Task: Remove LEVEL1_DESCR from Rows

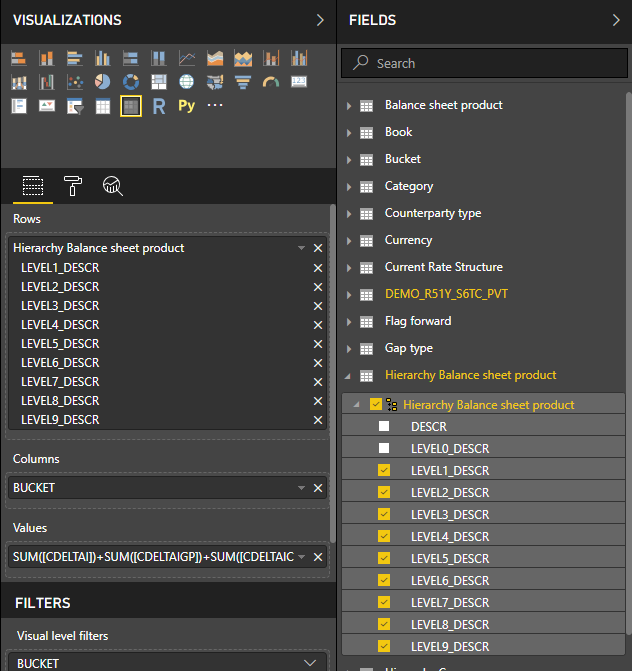Action: pyautogui.click(x=318, y=268)
